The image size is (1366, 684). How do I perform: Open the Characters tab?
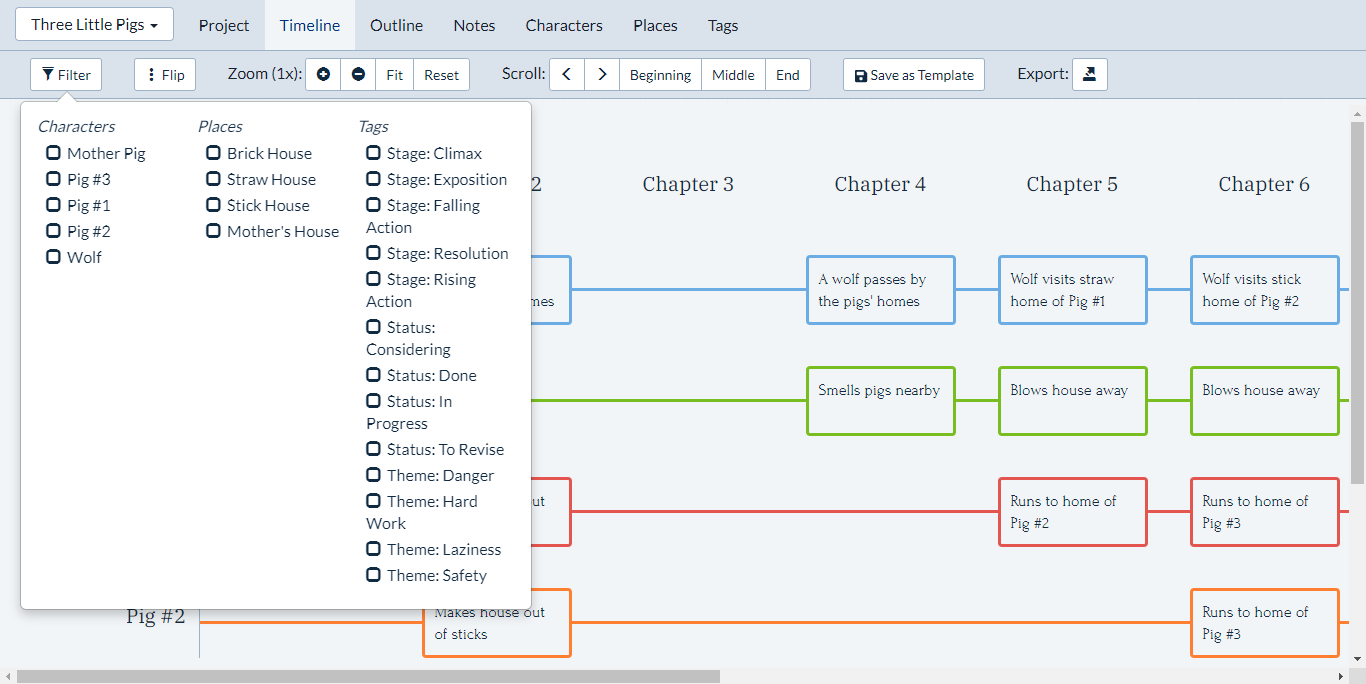(x=564, y=25)
